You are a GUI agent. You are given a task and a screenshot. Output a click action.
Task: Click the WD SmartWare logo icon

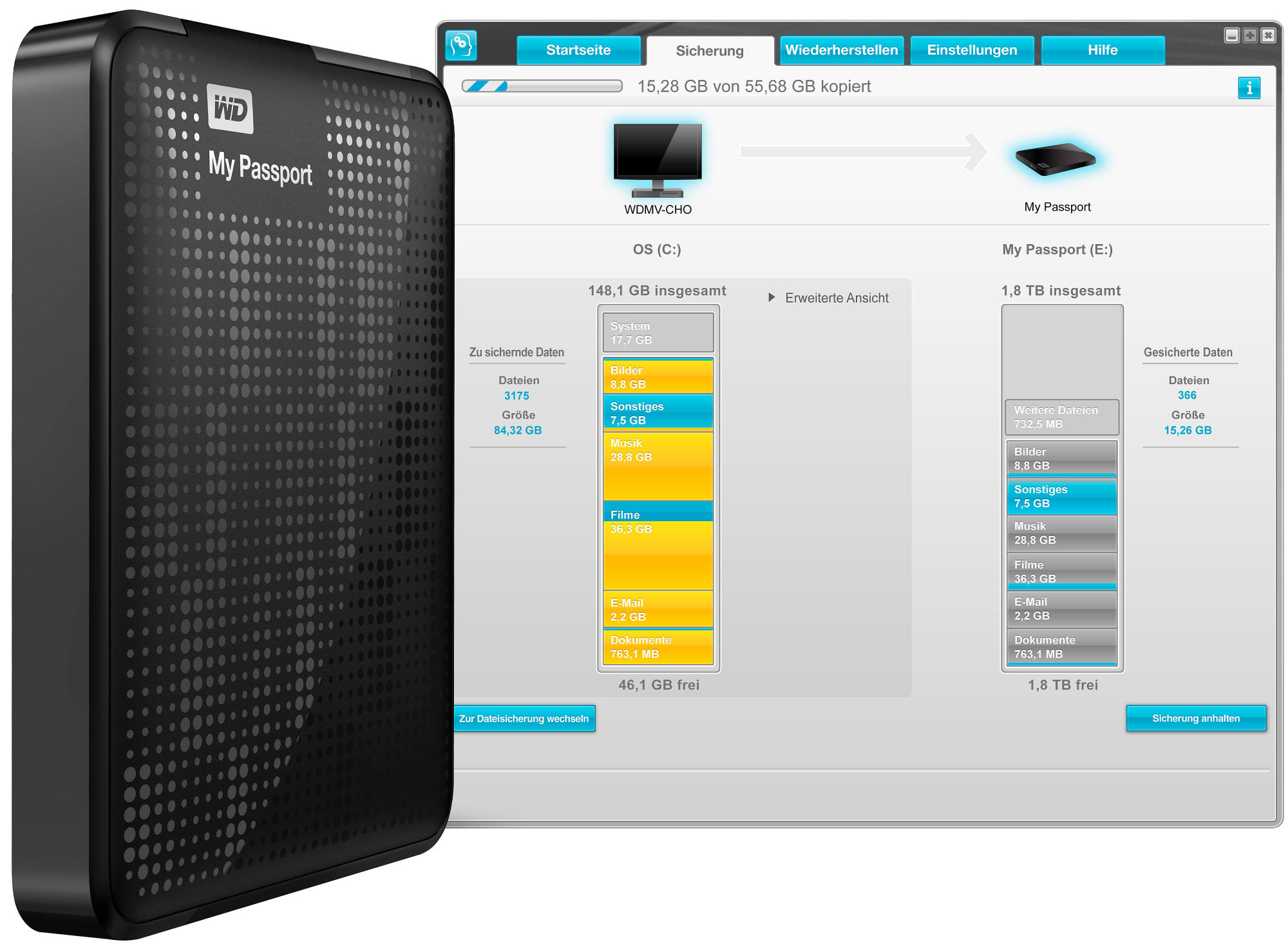461,46
